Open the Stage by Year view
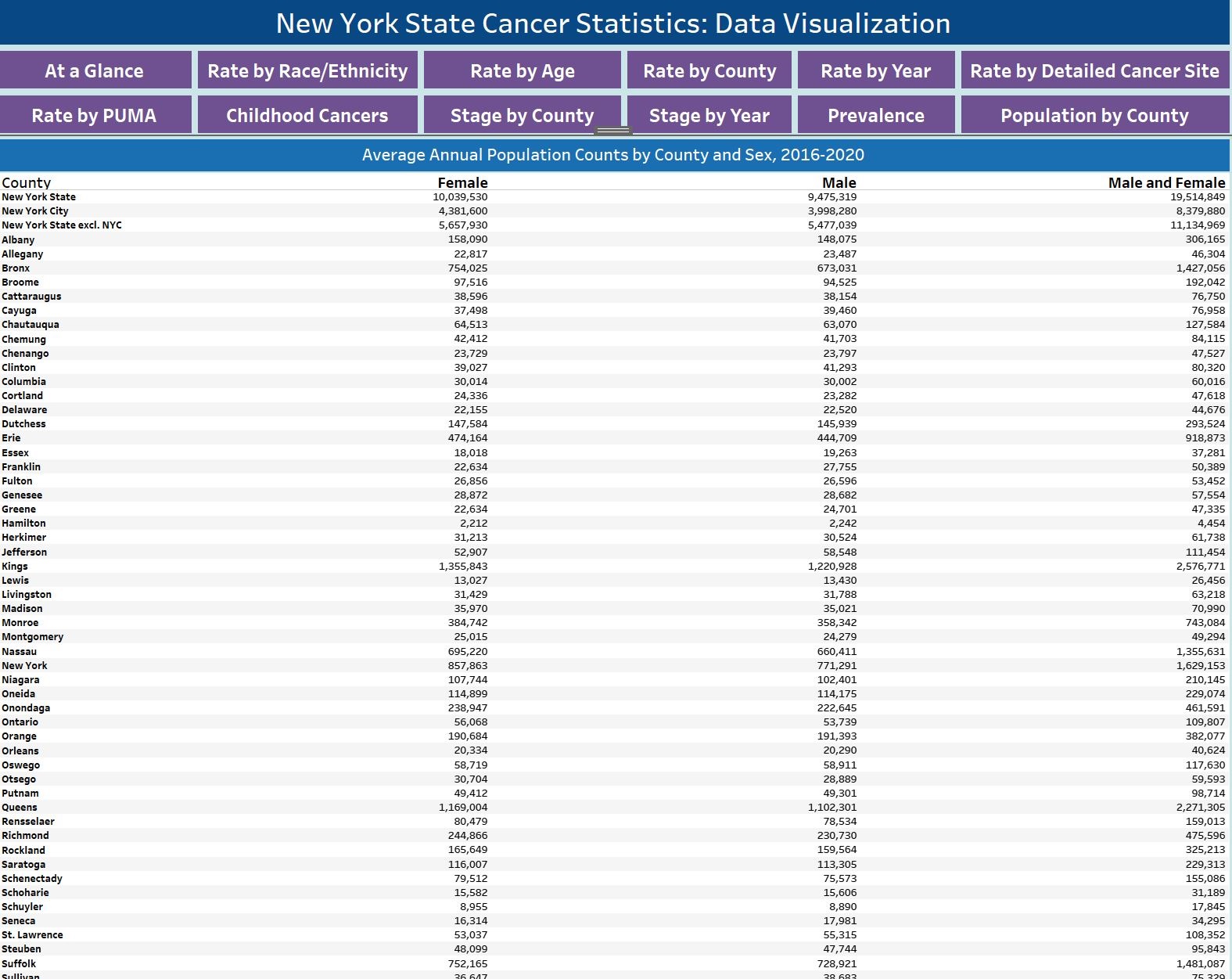 pos(709,115)
